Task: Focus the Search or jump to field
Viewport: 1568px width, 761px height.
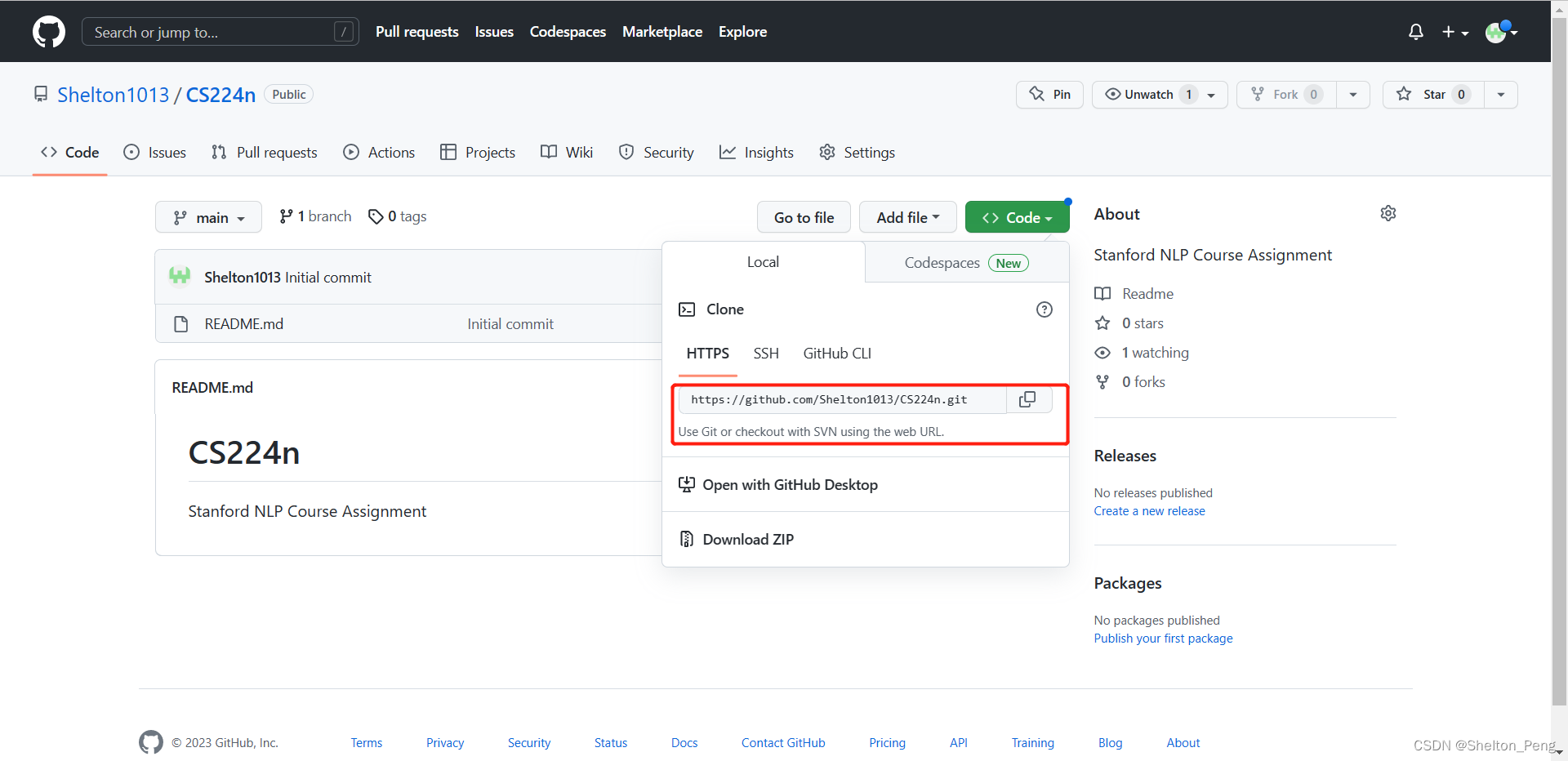Action: [220, 32]
